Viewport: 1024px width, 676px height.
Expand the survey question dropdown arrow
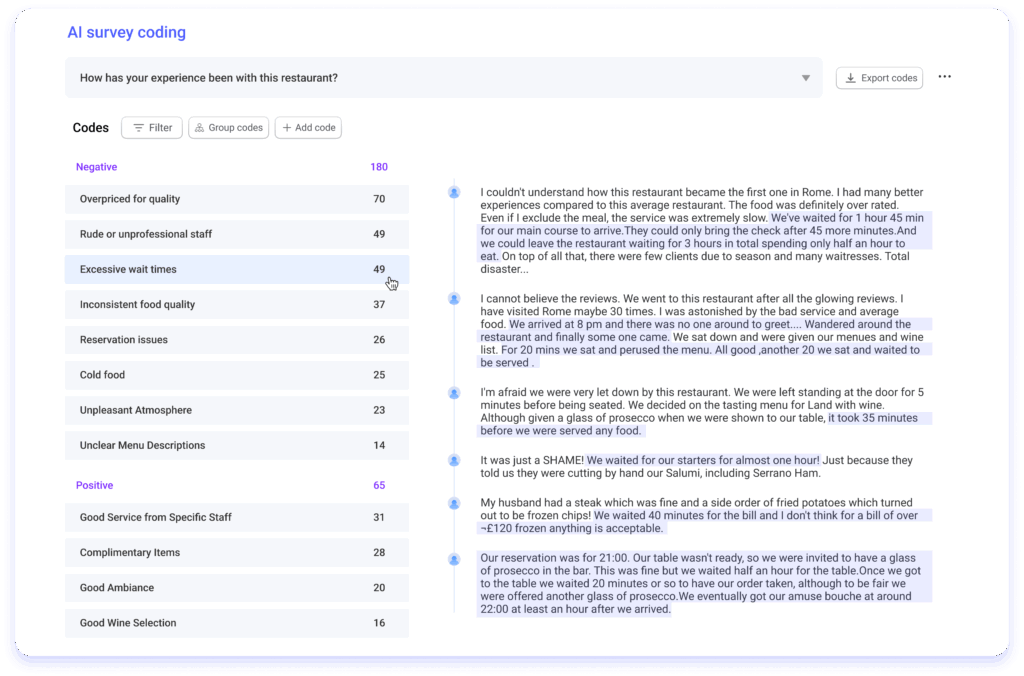click(806, 78)
